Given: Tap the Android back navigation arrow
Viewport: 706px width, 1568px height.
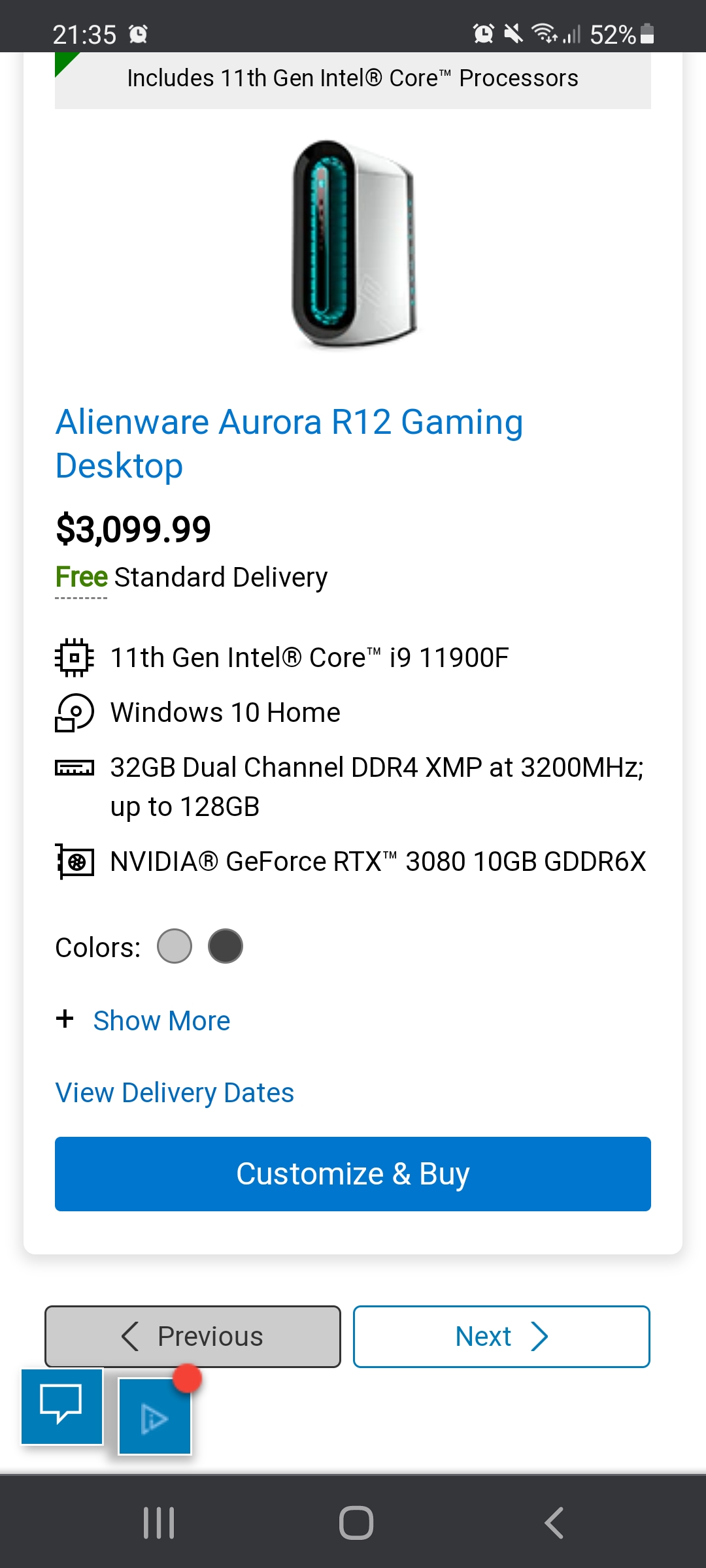Looking at the screenshot, I should pyautogui.click(x=554, y=1523).
